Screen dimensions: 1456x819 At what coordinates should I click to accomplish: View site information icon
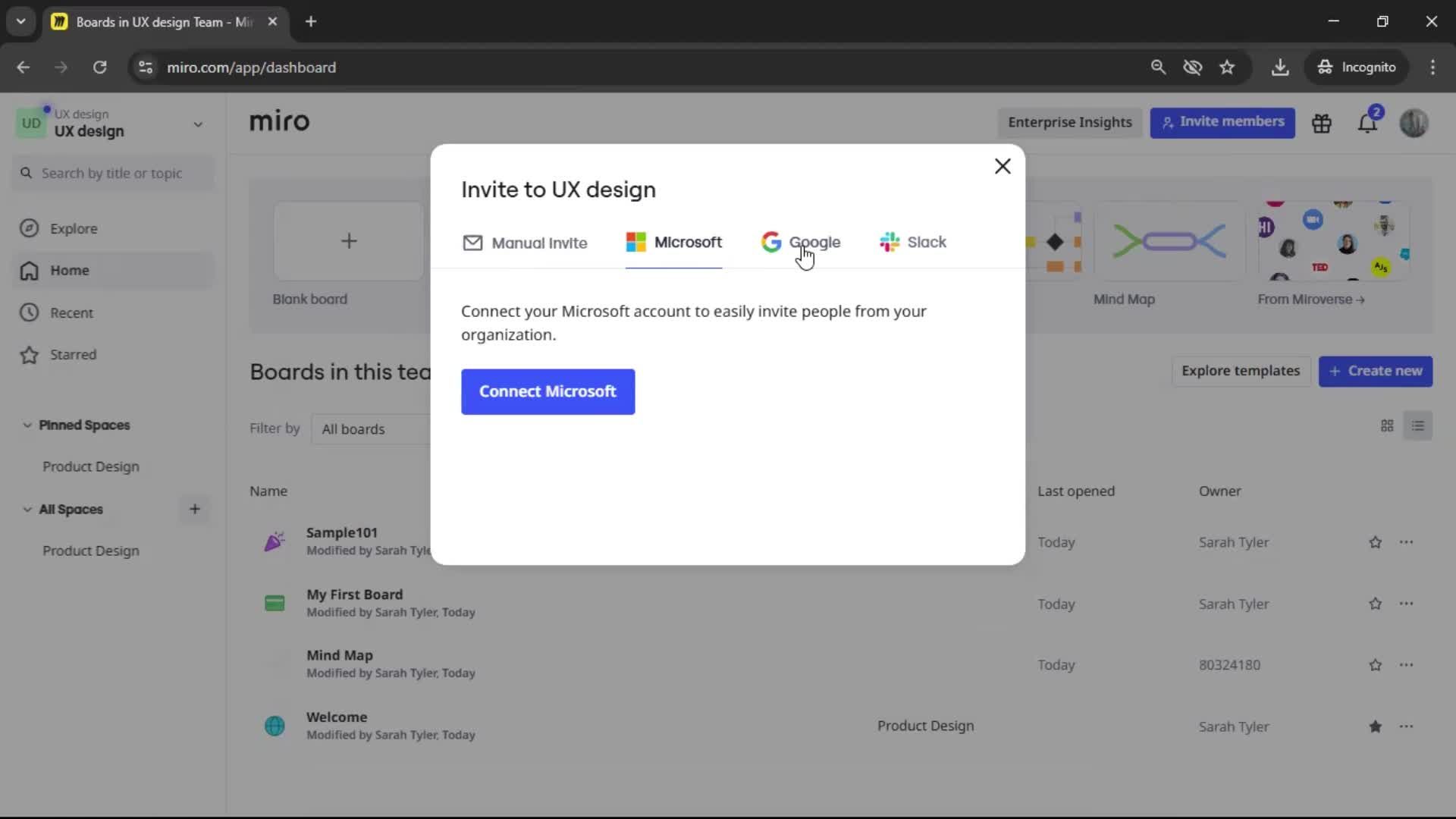pyautogui.click(x=146, y=67)
